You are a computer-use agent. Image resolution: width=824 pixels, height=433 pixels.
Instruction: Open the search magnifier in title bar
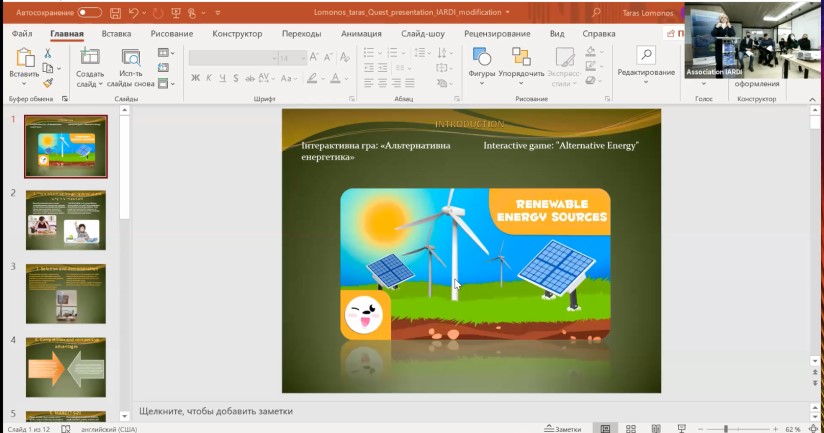pyautogui.click(x=596, y=13)
